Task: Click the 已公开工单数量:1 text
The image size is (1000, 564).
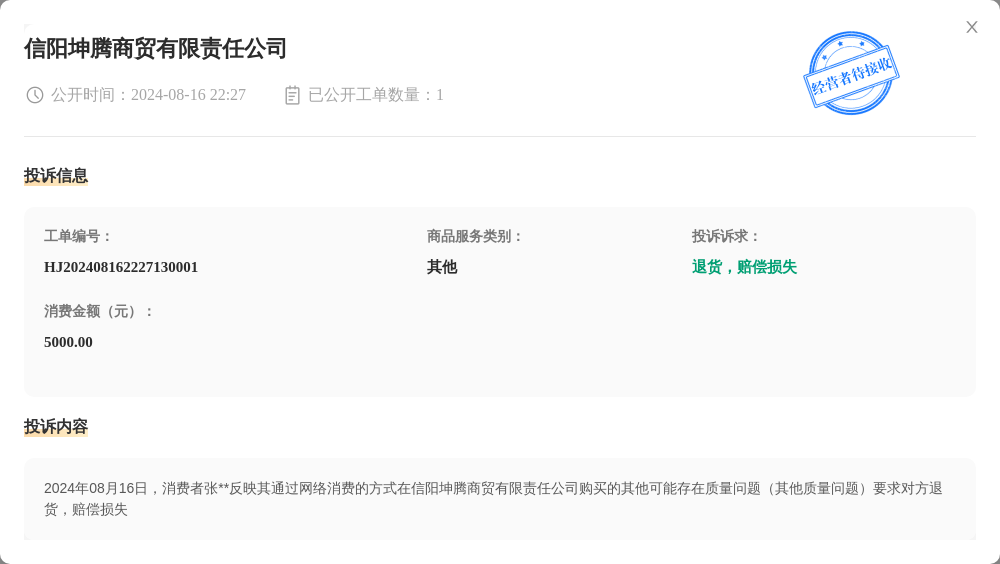Action: coord(376,95)
